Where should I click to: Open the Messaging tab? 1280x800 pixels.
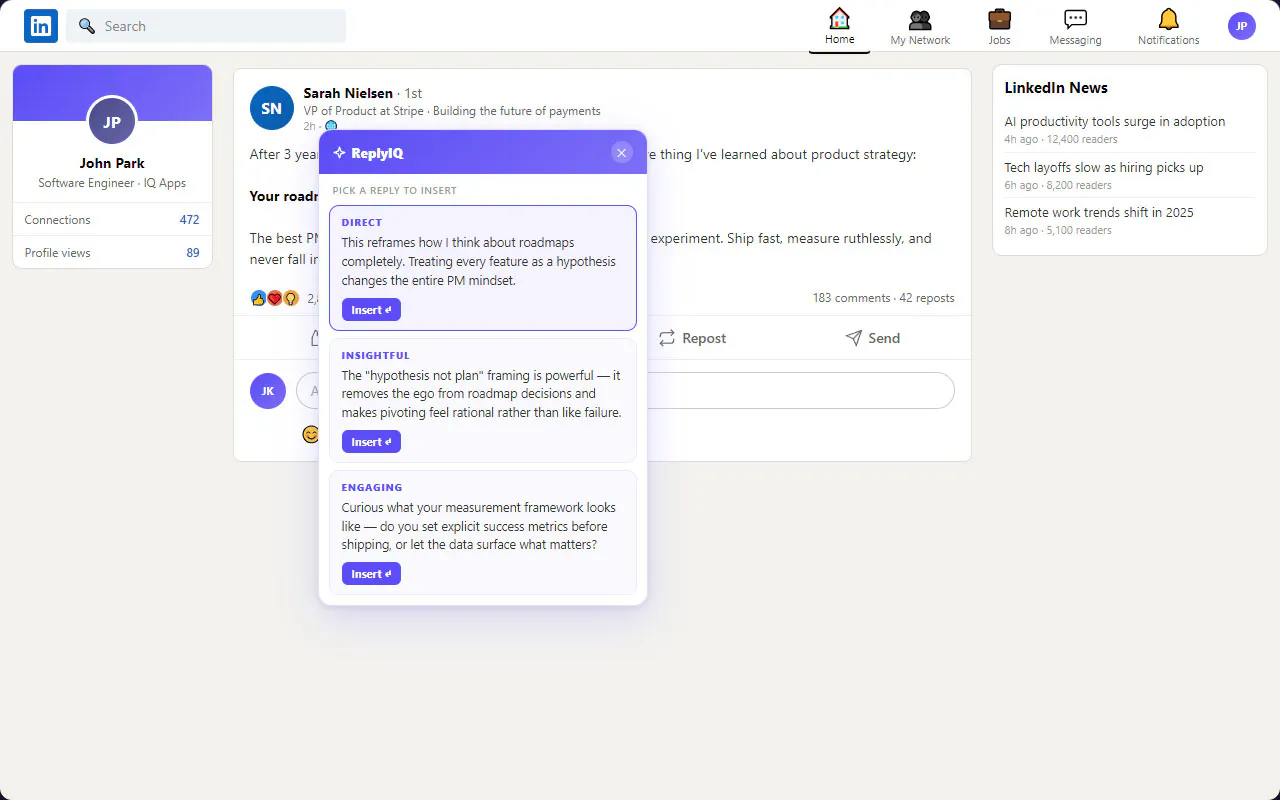click(x=1075, y=27)
